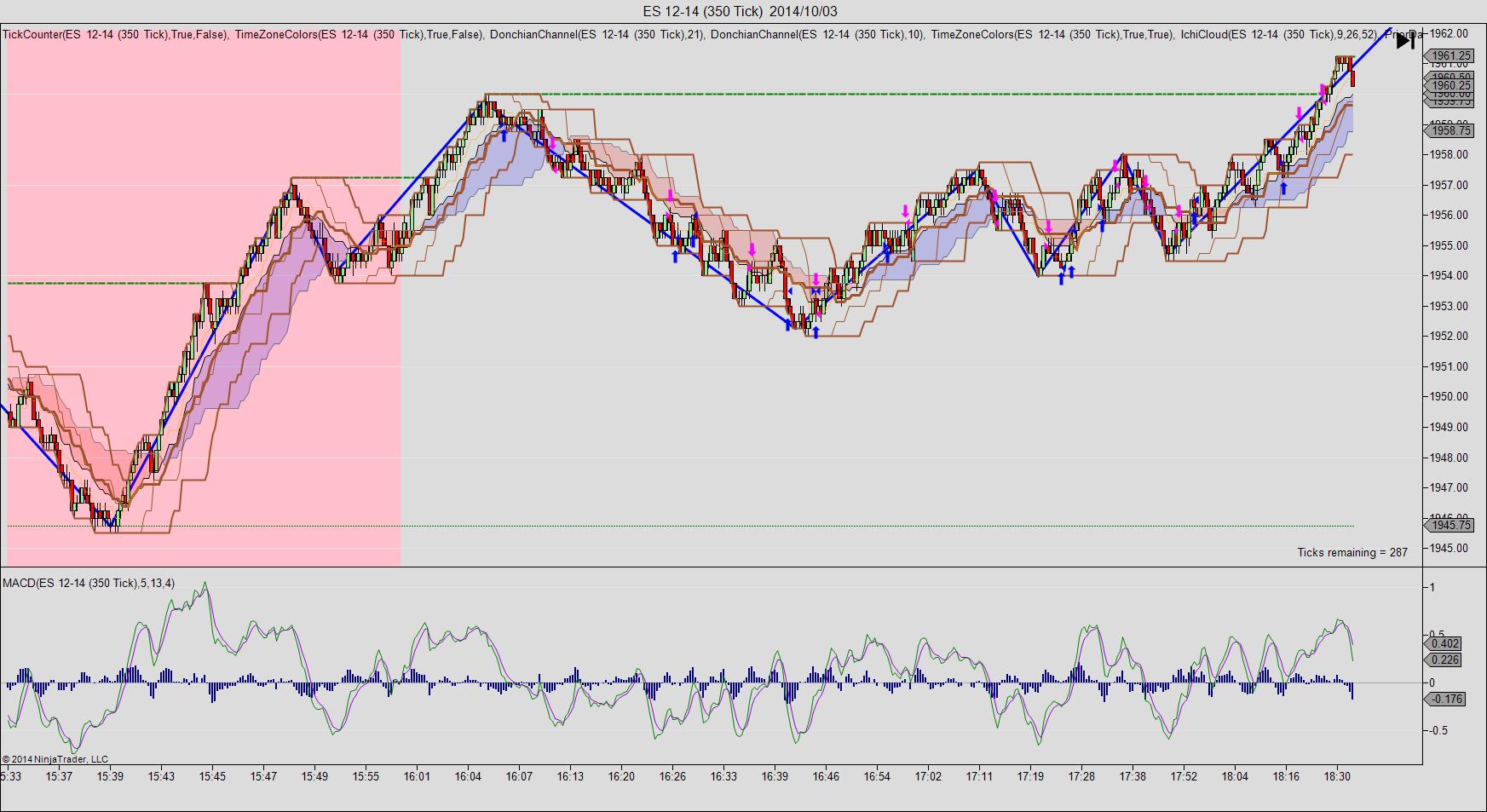Click the 16:33 time axis label
Viewport: 1487px width, 812px height.
[x=724, y=776]
